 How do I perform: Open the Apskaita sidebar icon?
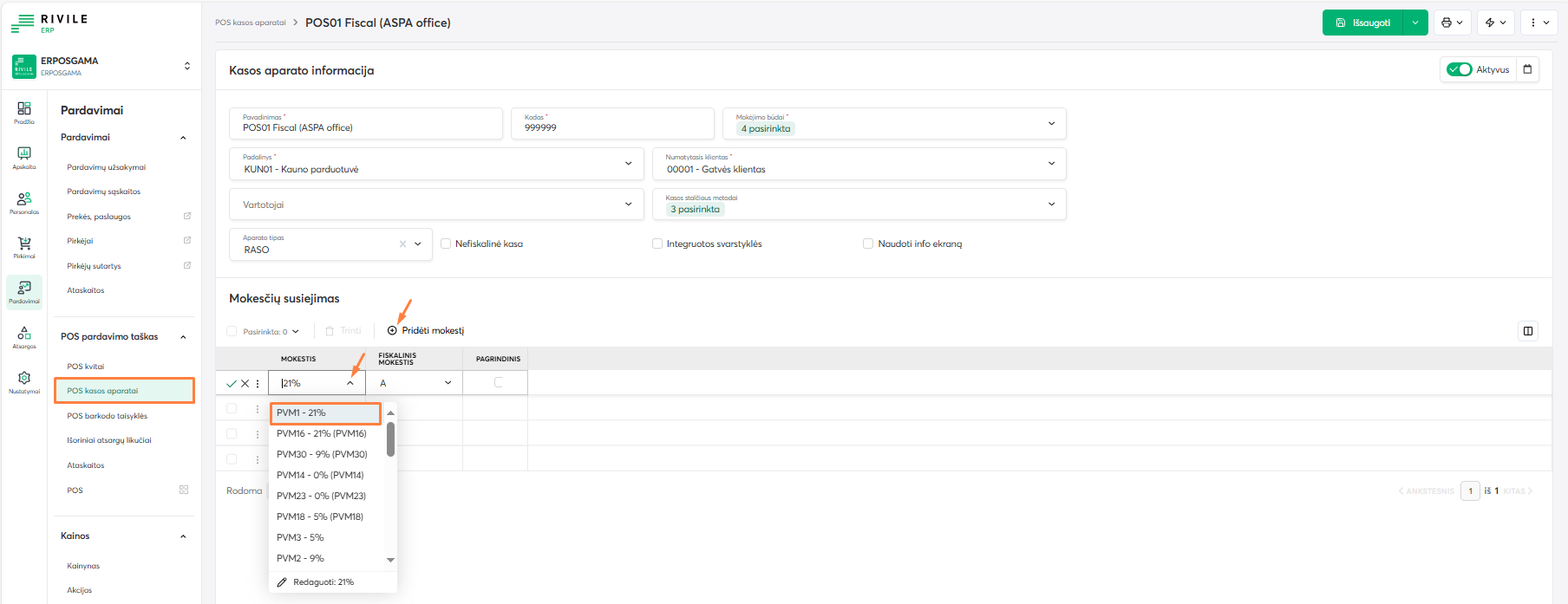point(24,156)
